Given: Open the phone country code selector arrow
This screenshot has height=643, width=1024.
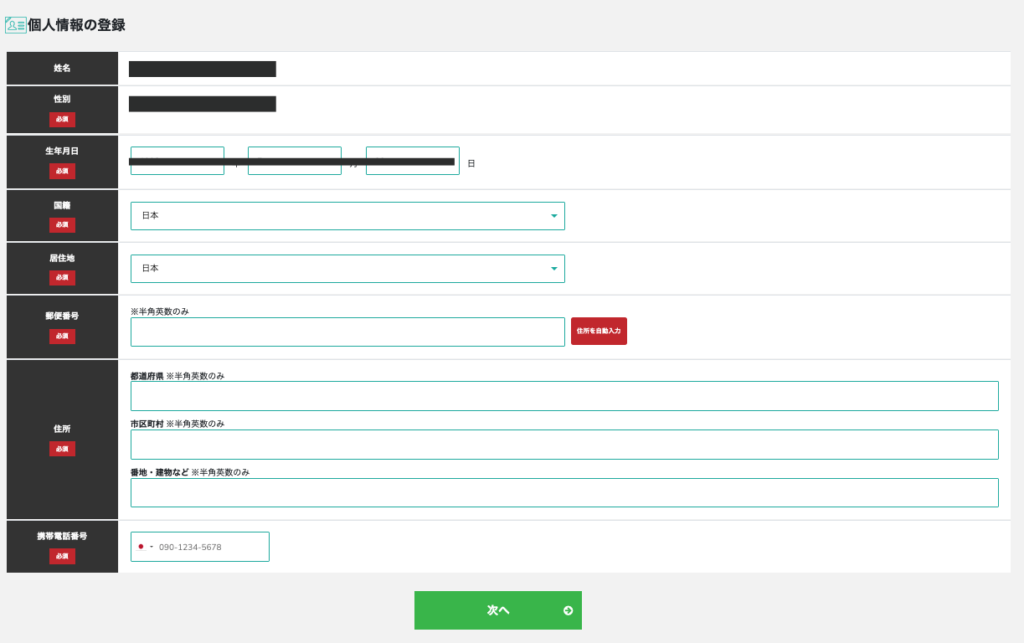Looking at the screenshot, I should pyautogui.click(x=151, y=547).
